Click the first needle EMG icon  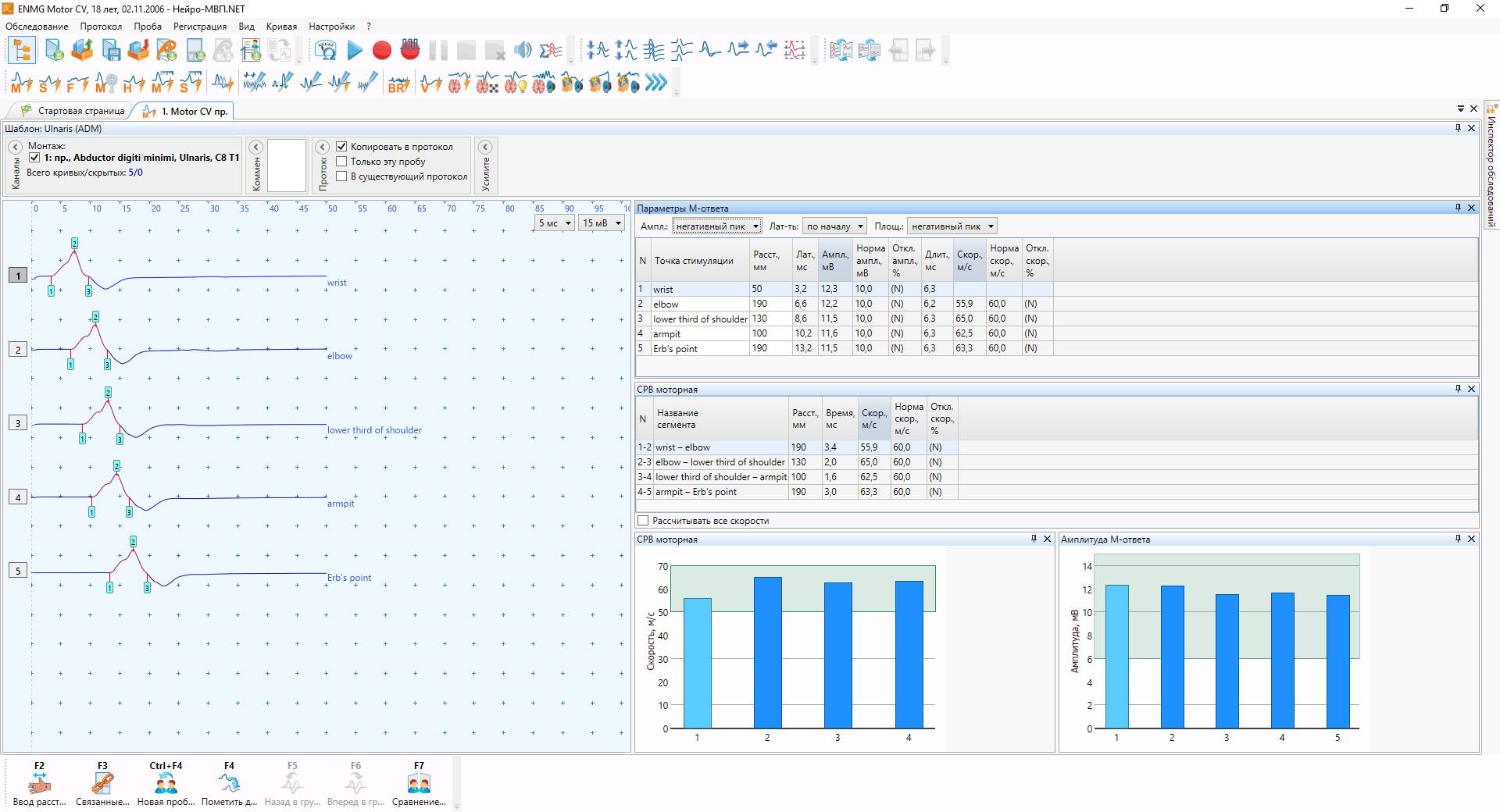tap(255, 83)
